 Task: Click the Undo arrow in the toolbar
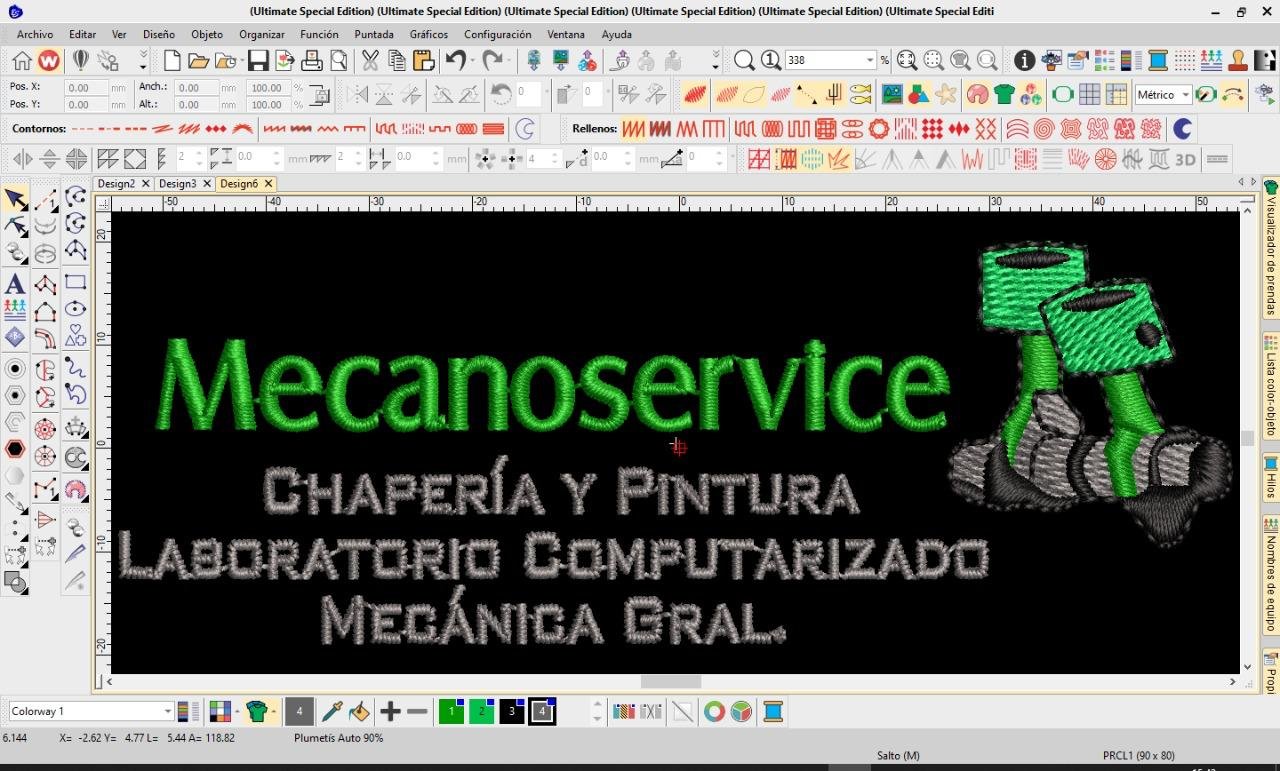(456, 61)
